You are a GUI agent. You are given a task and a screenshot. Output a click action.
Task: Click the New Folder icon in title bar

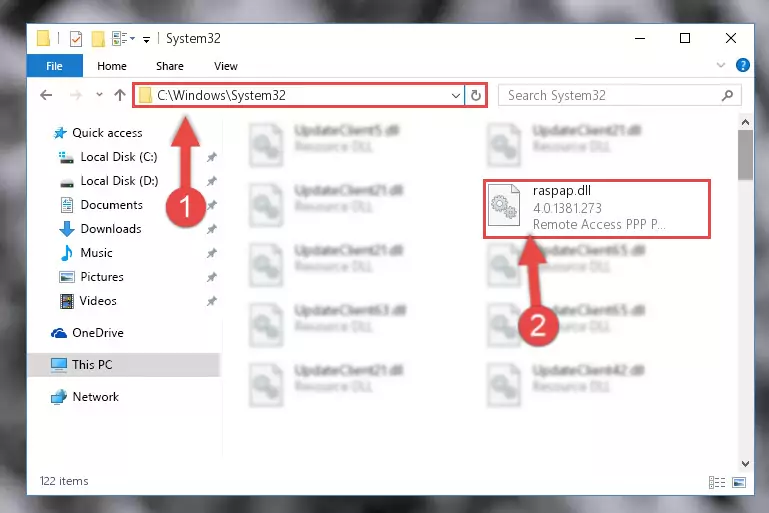[98, 39]
